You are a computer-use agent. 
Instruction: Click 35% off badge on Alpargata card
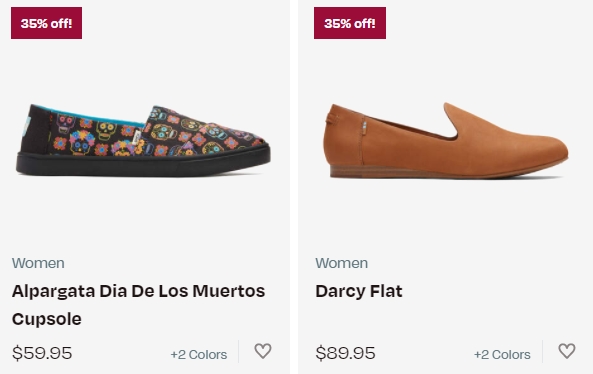coord(47,23)
